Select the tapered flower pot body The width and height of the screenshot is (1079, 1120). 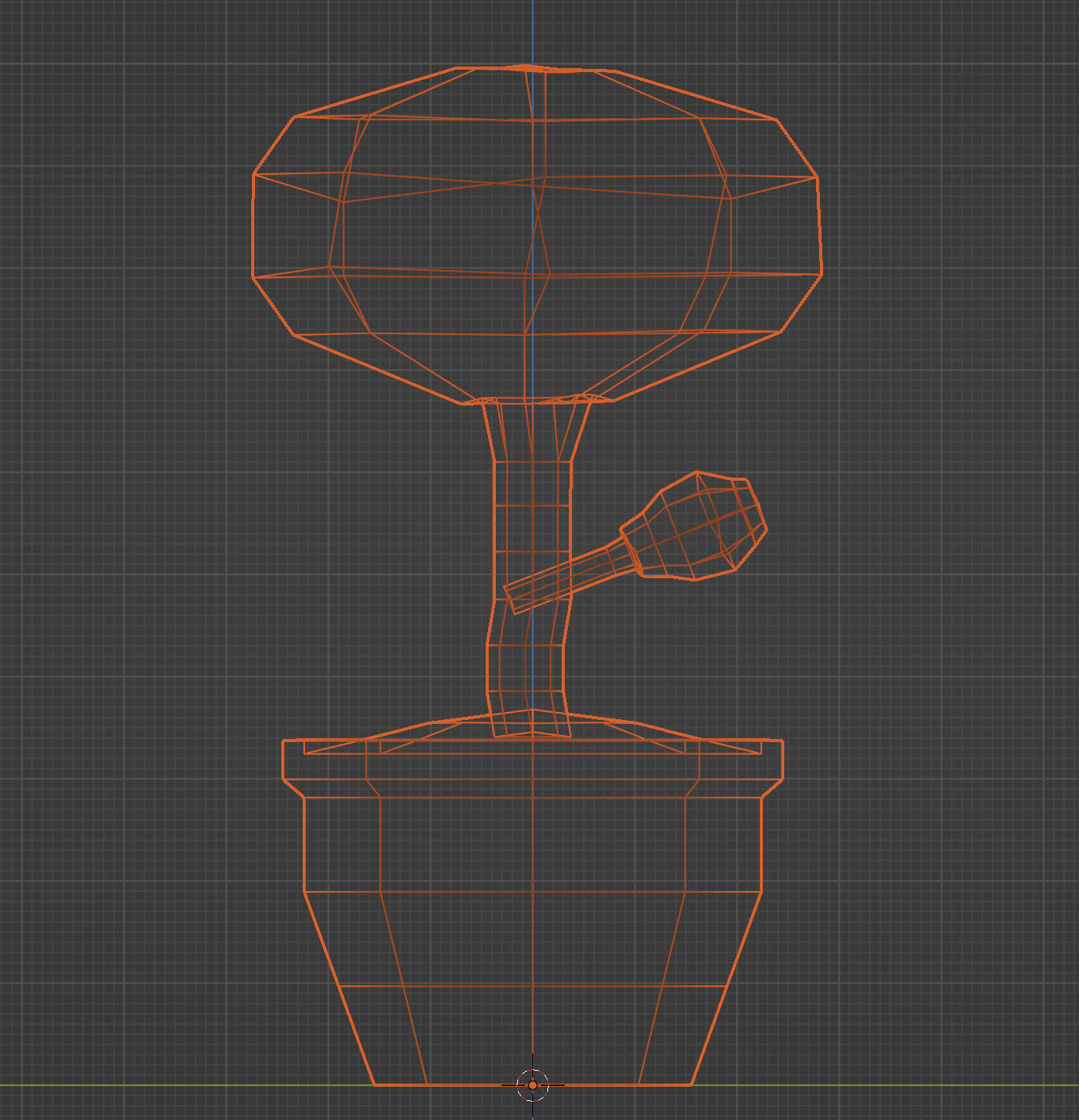click(533, 941)
